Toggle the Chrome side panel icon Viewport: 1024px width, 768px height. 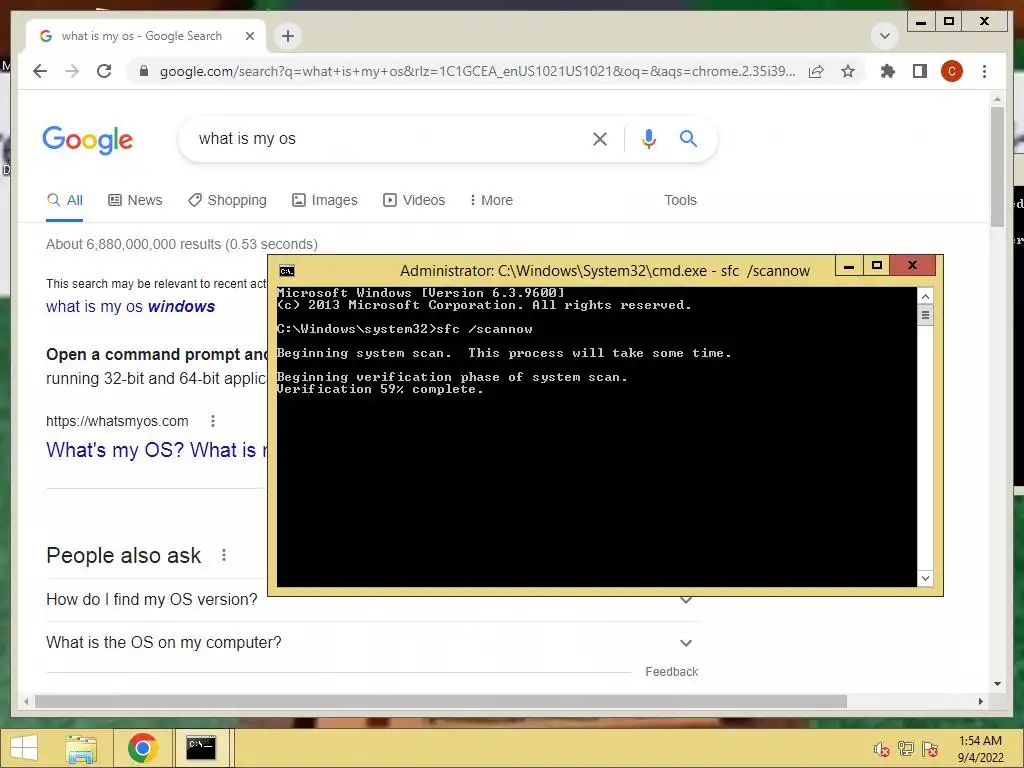(x=920, y=71)
